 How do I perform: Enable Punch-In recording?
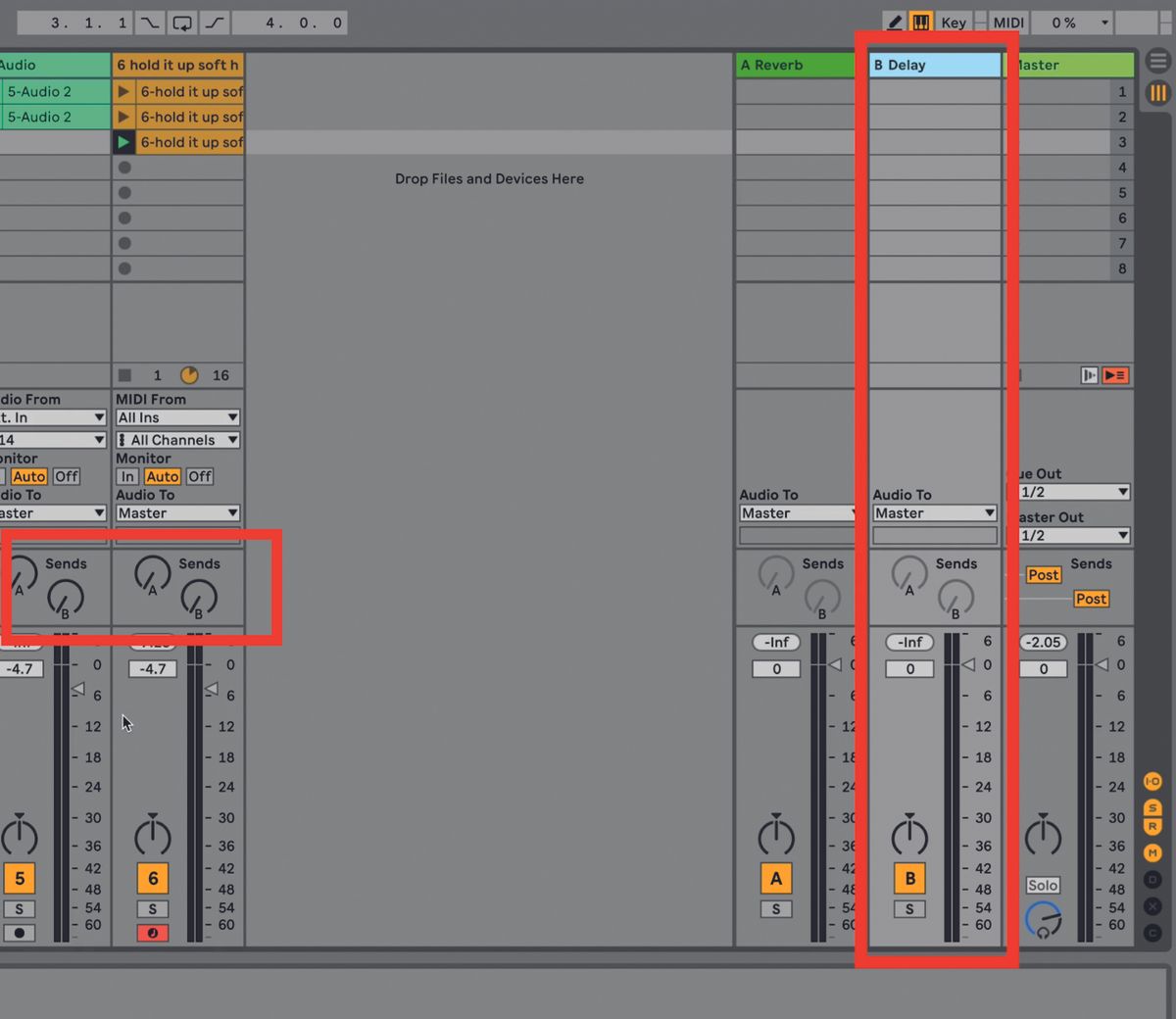click(149, 22)
